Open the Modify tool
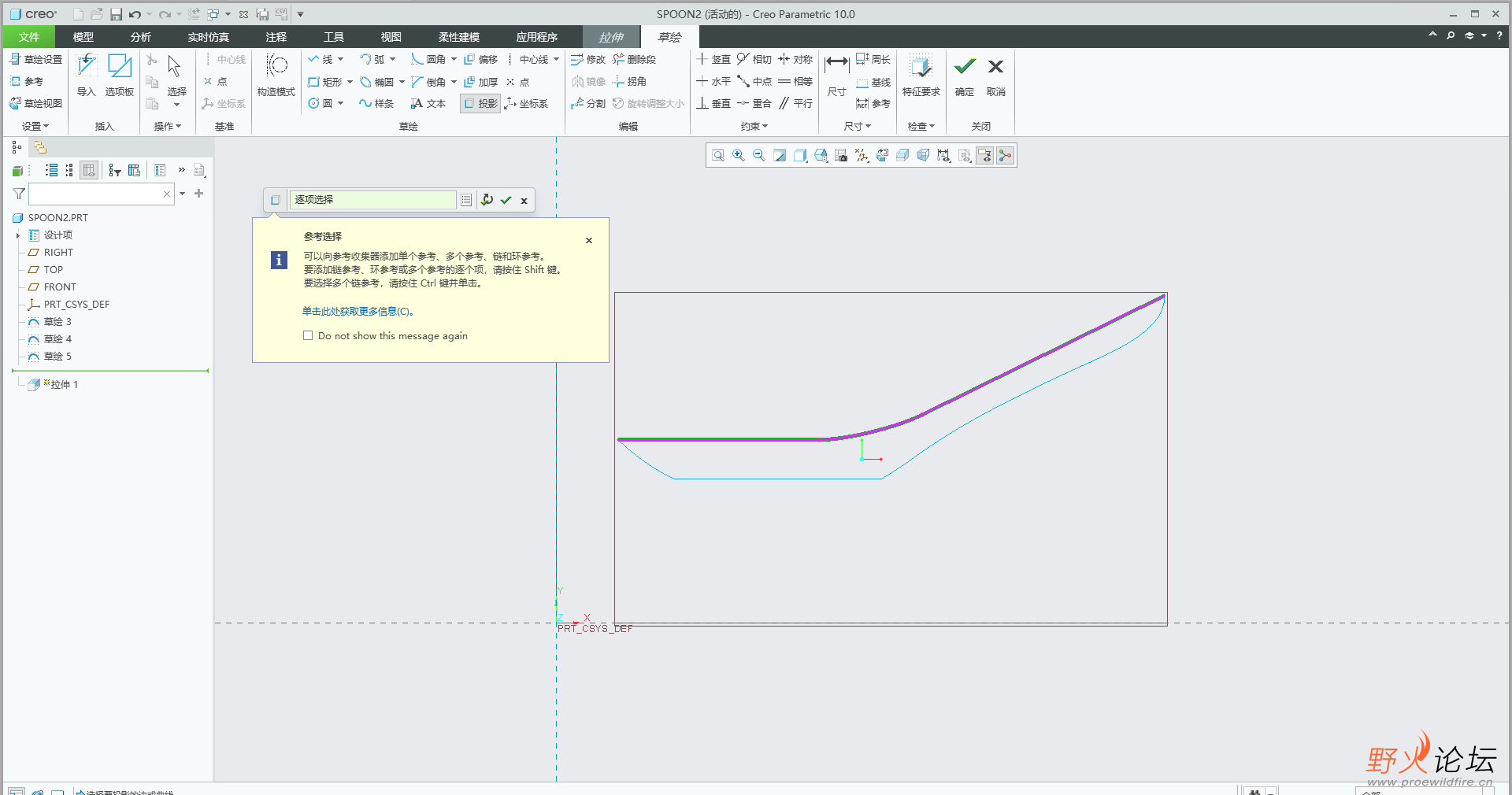 point(588,59)
